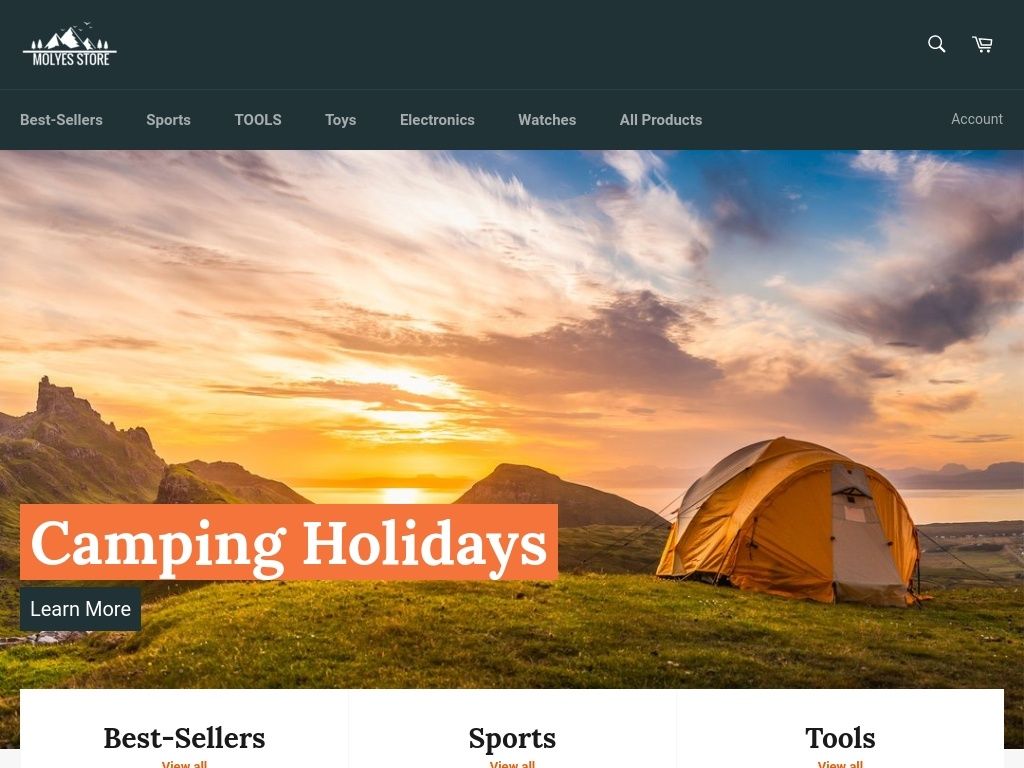The width and height of the screenshot is (1024, 768).
Task: Browse All Products from the menu
Action: [x=661, y=120]
